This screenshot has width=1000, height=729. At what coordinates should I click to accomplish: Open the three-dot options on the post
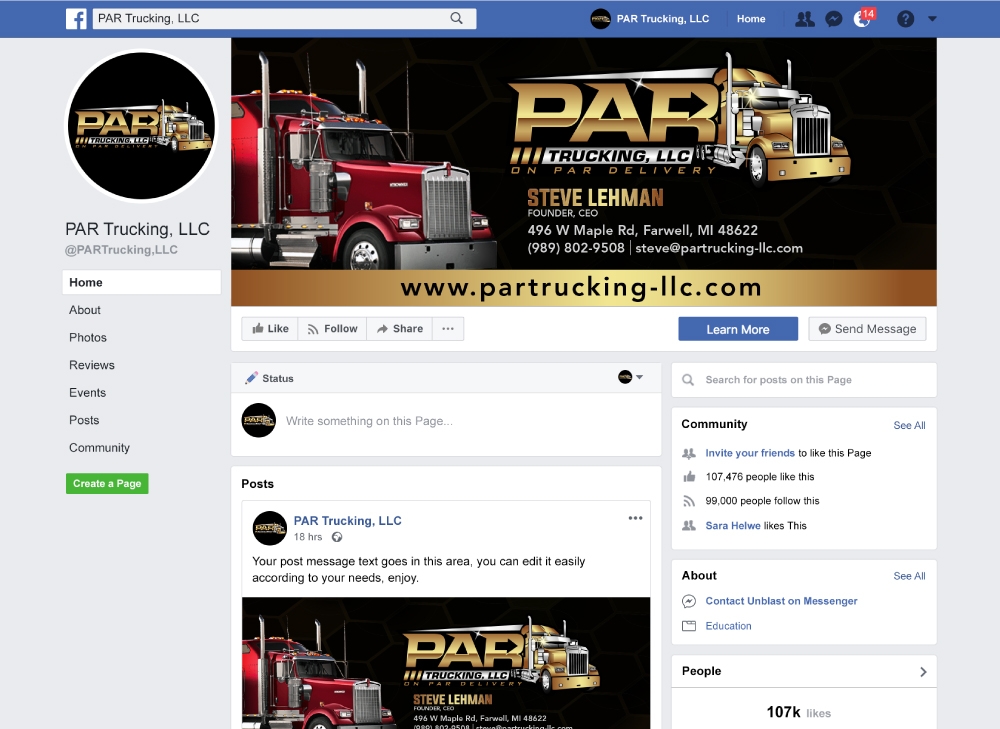pyautogui.click(x=635, y=518)
